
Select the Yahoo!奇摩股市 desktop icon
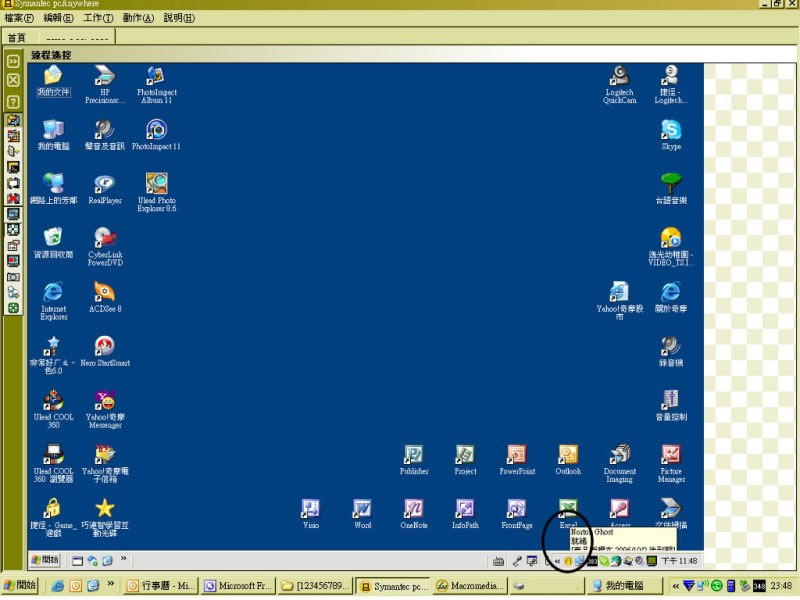pyautogui.click(x=619, y=301)
